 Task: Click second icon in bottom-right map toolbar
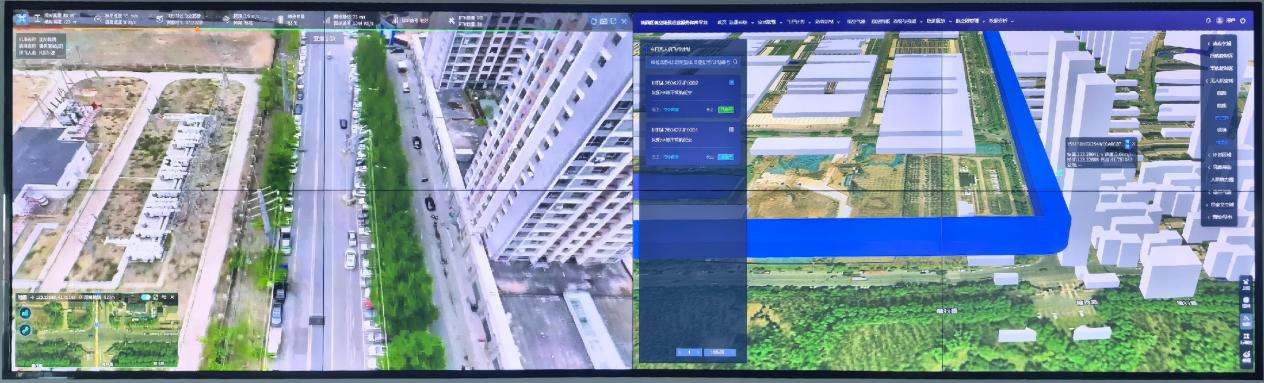click(1246, 302)
